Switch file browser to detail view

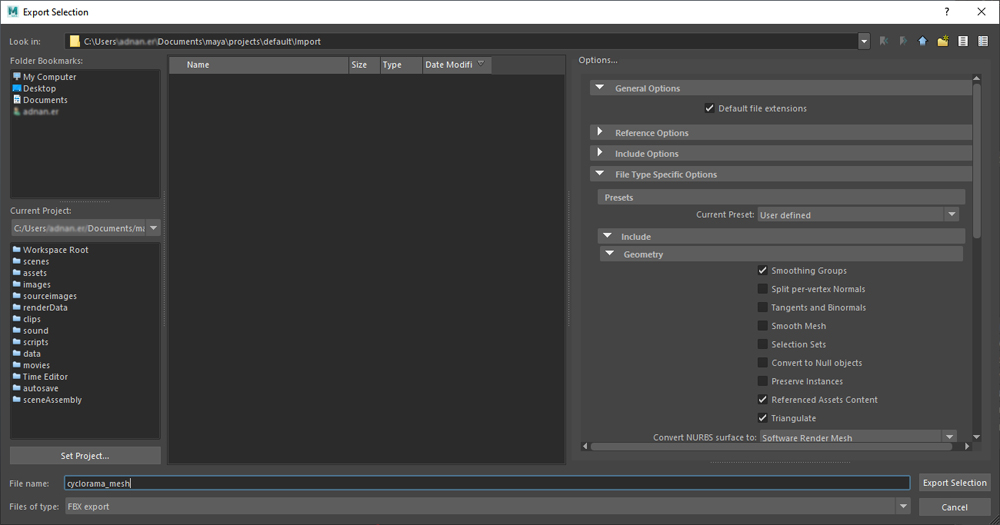(983, 41)
